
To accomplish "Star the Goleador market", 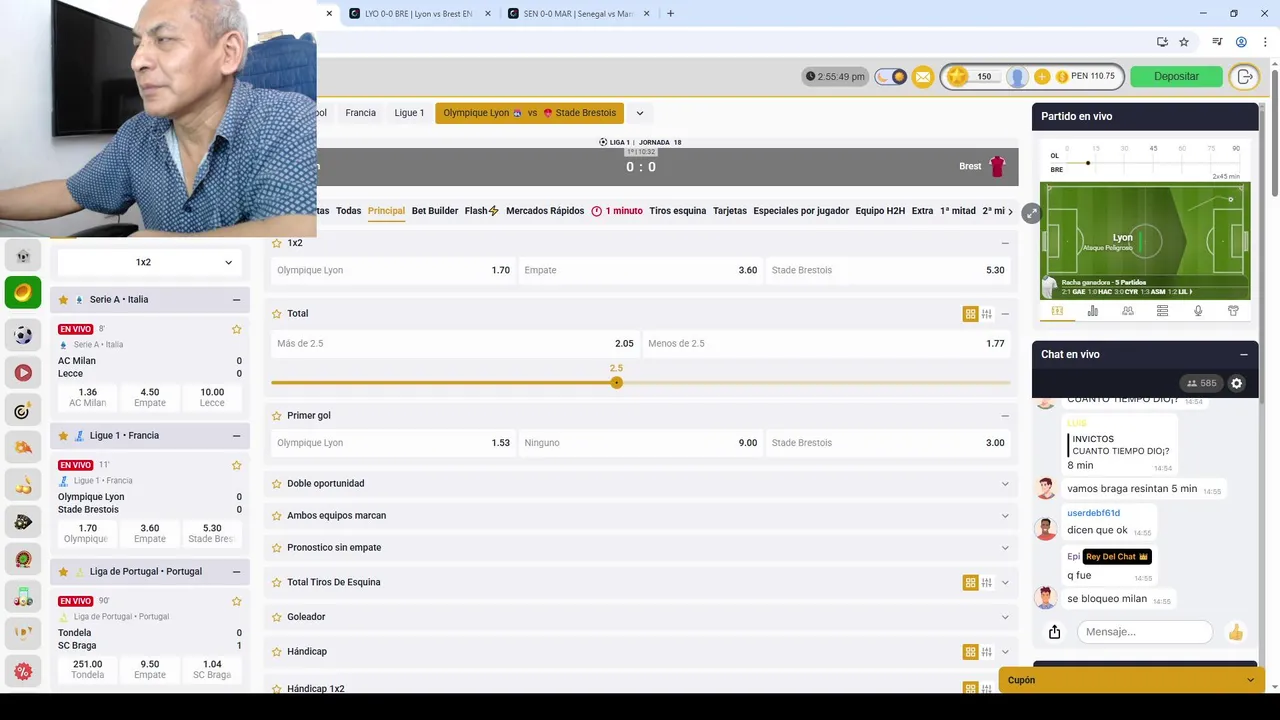I will 277,617.
